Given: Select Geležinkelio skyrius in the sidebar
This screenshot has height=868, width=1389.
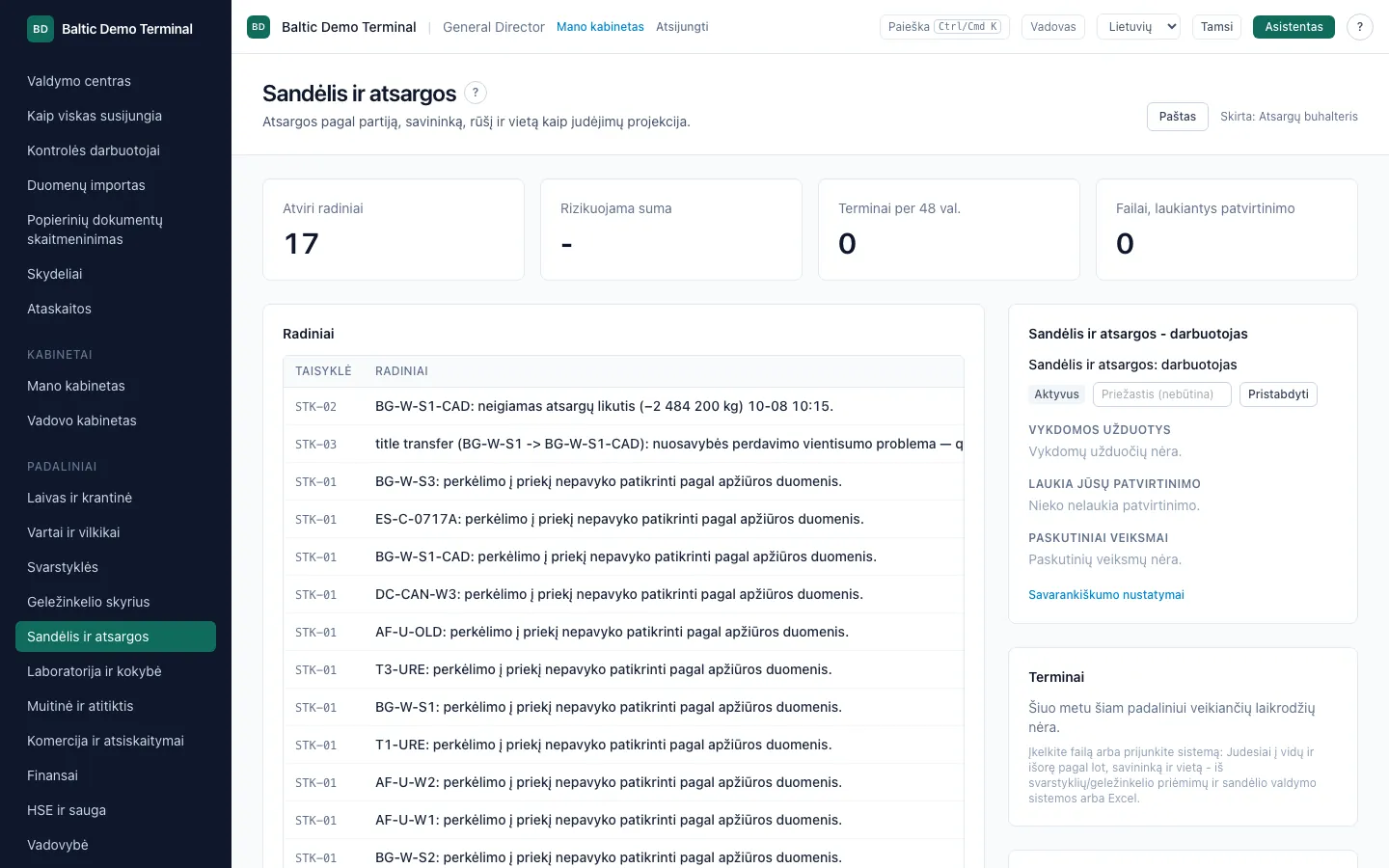Looking at the screenshot, I should click(116, 602).
